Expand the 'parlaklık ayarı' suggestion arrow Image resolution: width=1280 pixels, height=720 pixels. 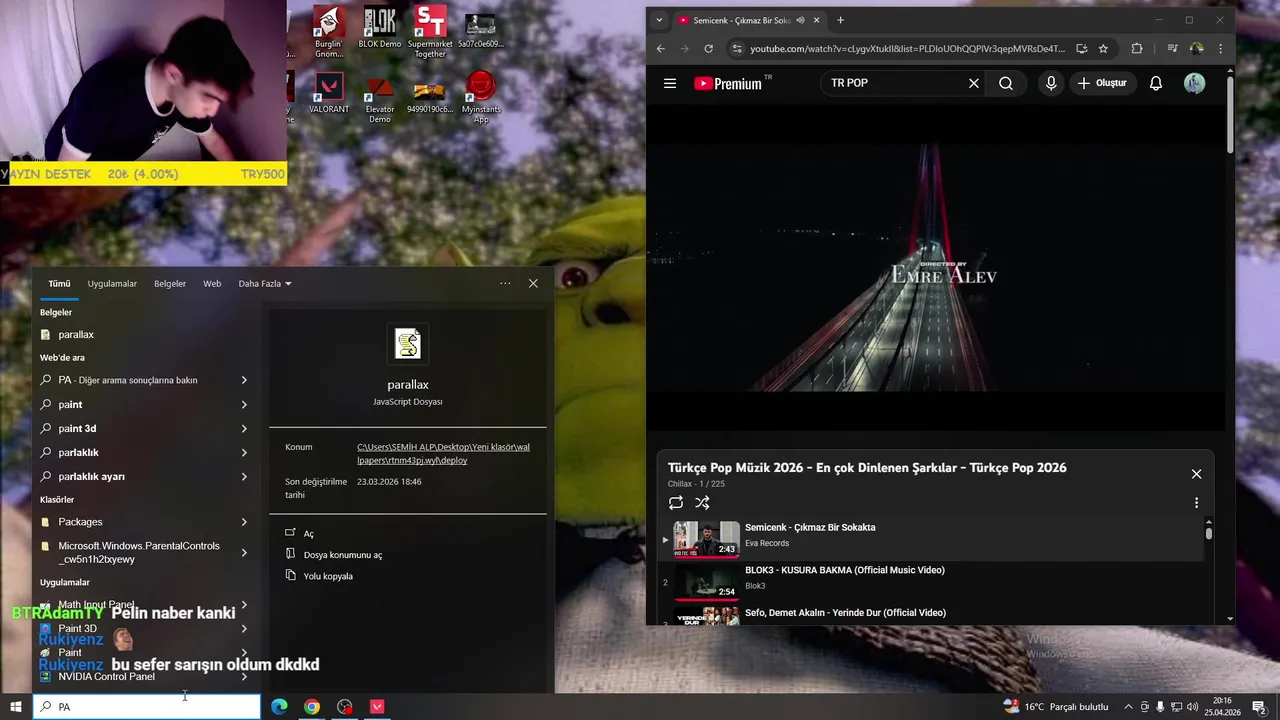point(244,477)
